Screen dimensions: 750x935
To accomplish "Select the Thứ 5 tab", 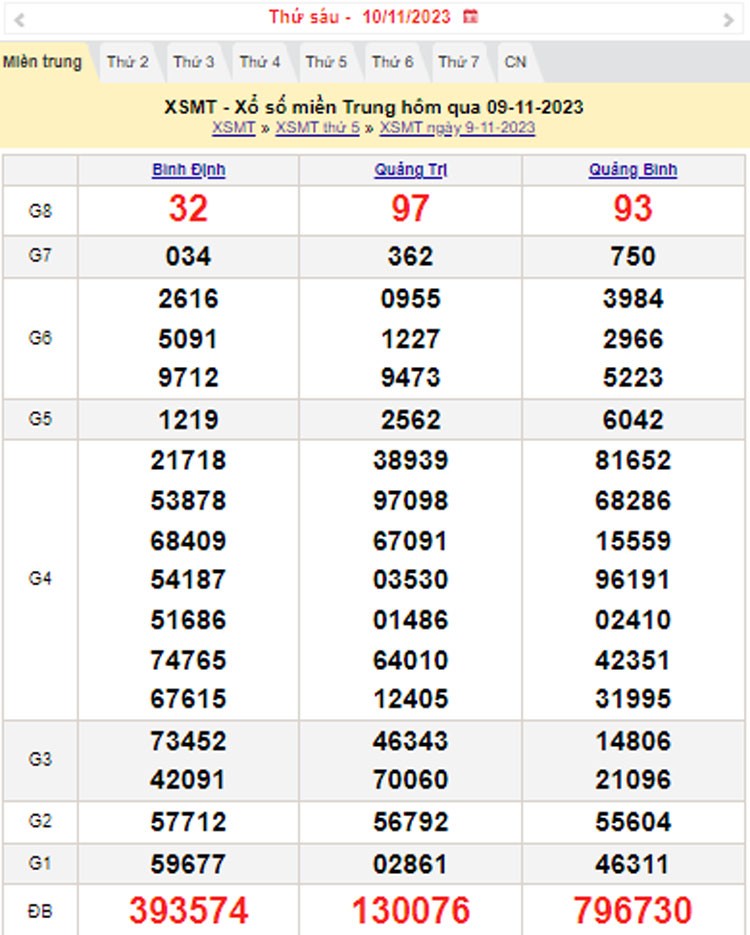I will (x=326, y=62).
